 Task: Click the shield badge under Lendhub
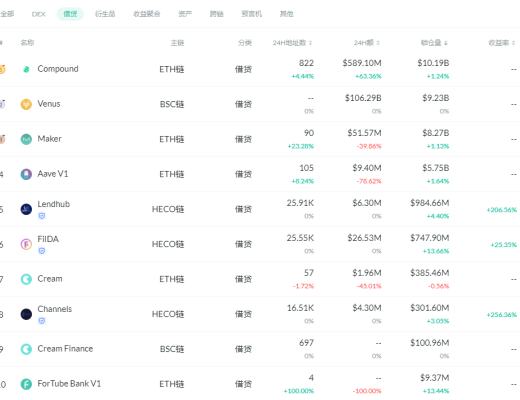click(42, 216)
